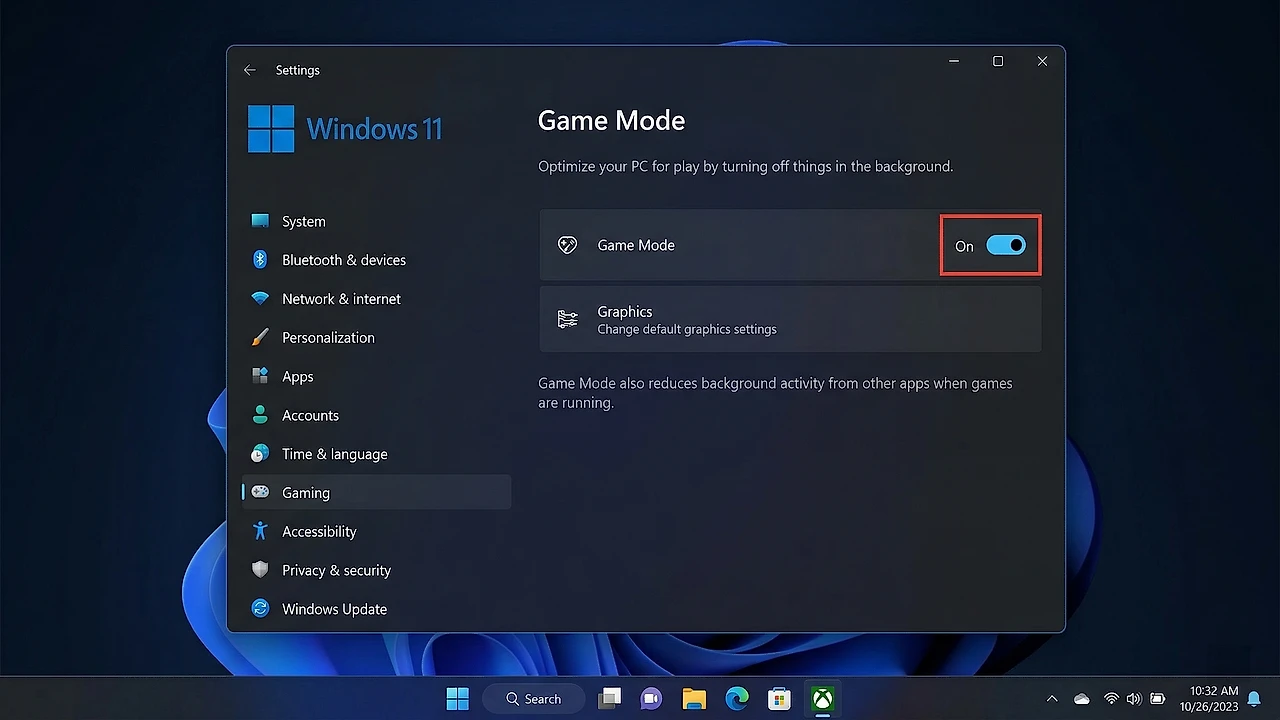
Task: Open Bluetooth & devices settings
Action: [343, 260]
